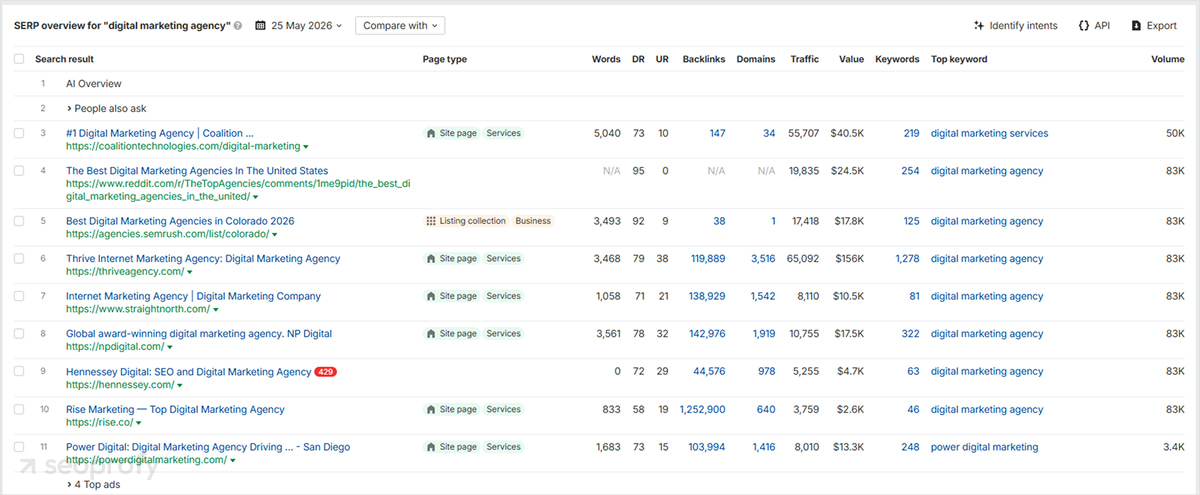The width and height of the screenshot is (1200, 495).
Task: Open The Best Digital Marketing Agencies Reddit link
Action: 197,171
